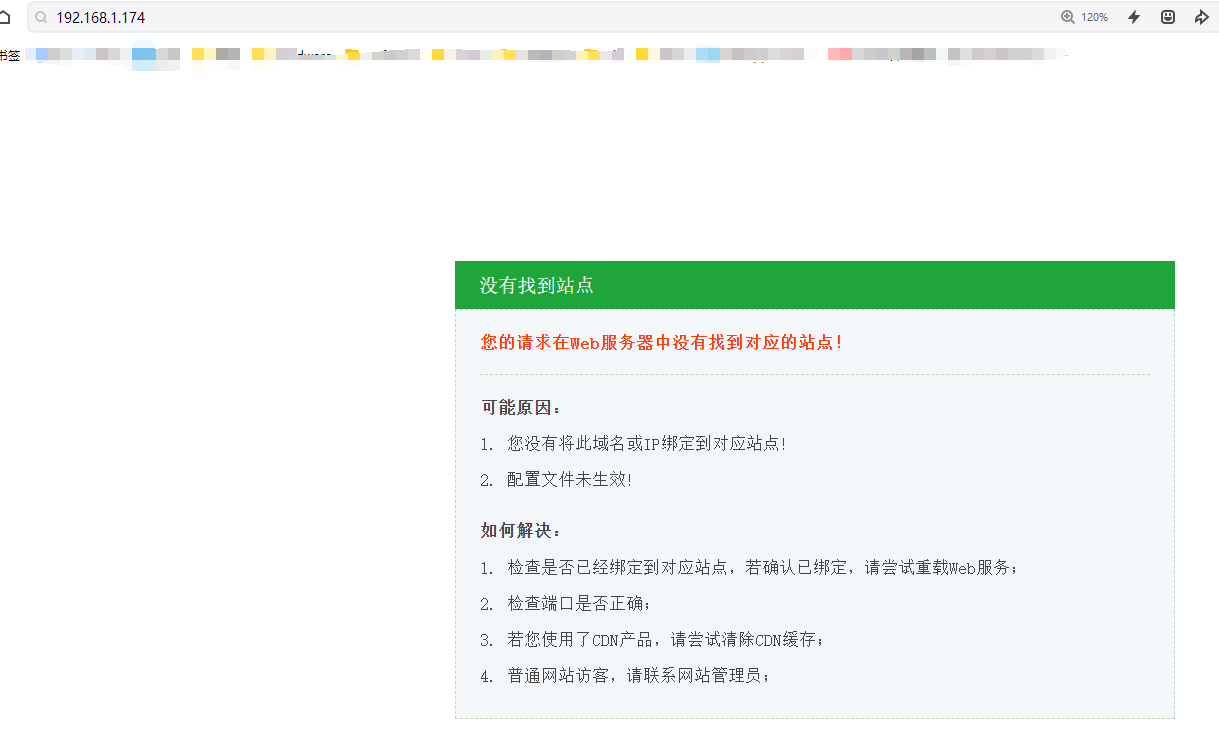Click the 书签 bookmarks label
Image resolution: width=1219 pixels, height=743 pixels.
pyautogui.click(x=9, y=55)
